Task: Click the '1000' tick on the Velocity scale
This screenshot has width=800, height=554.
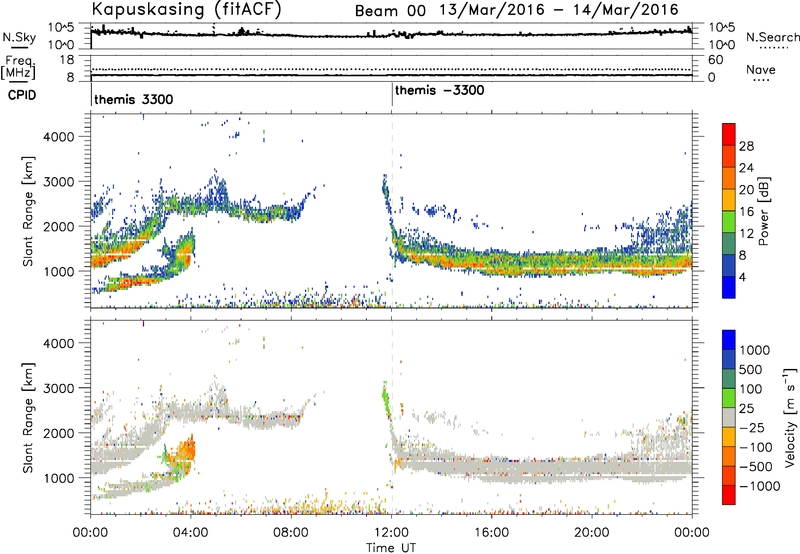Action: (754, 350)
